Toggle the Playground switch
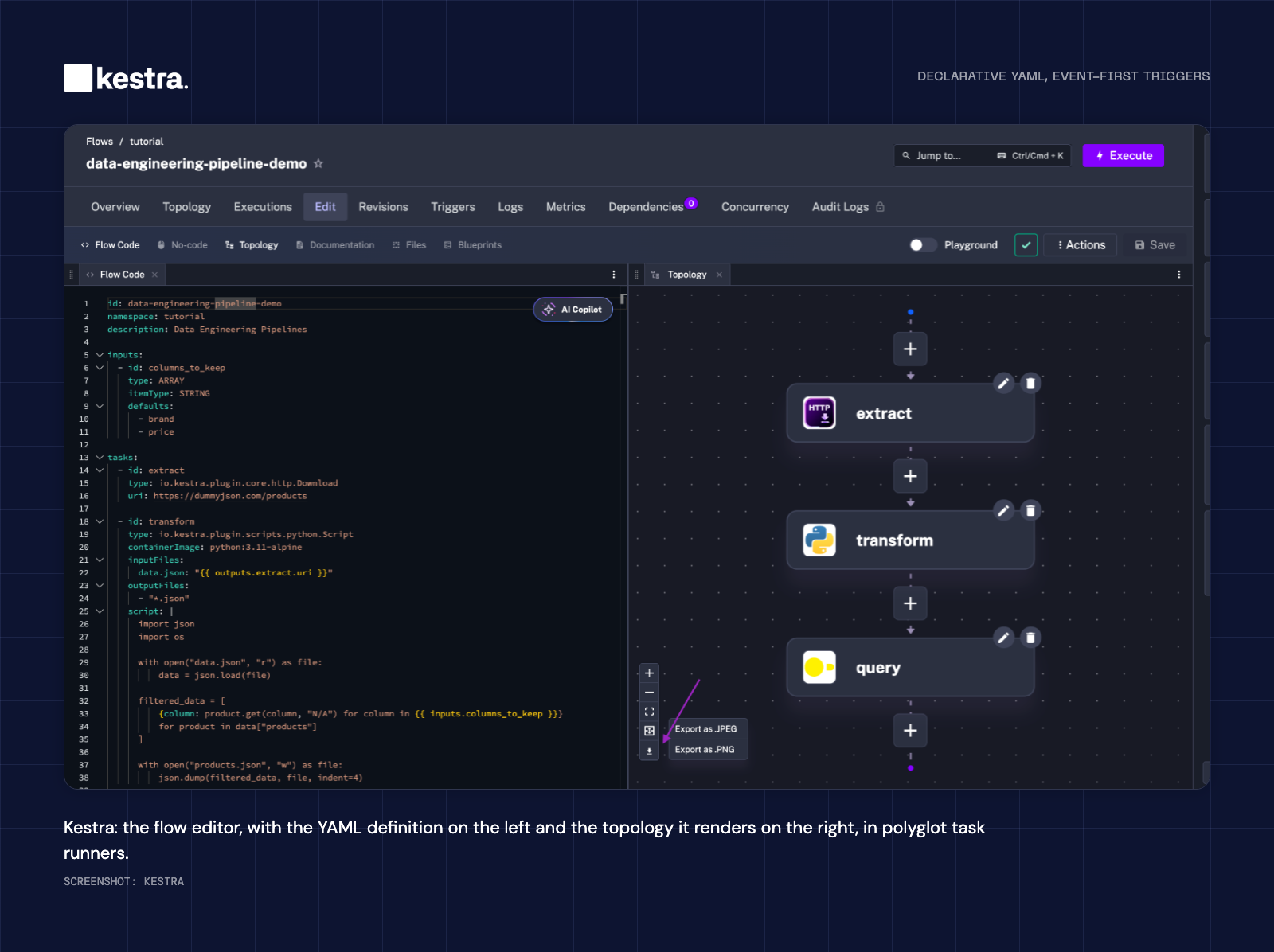 click(x=923, y=245)
